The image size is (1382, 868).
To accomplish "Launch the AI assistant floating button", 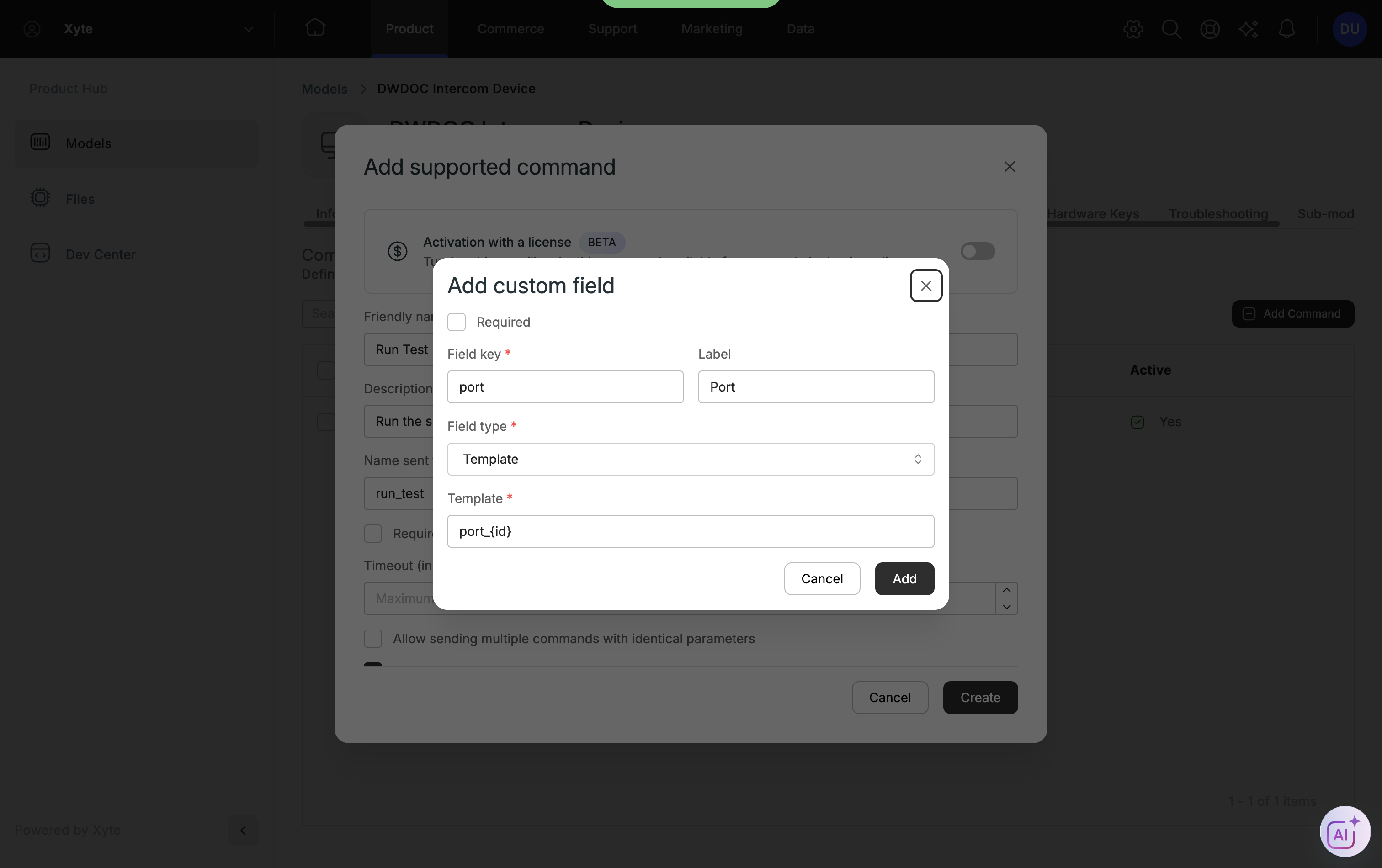I will (1345, 831).
